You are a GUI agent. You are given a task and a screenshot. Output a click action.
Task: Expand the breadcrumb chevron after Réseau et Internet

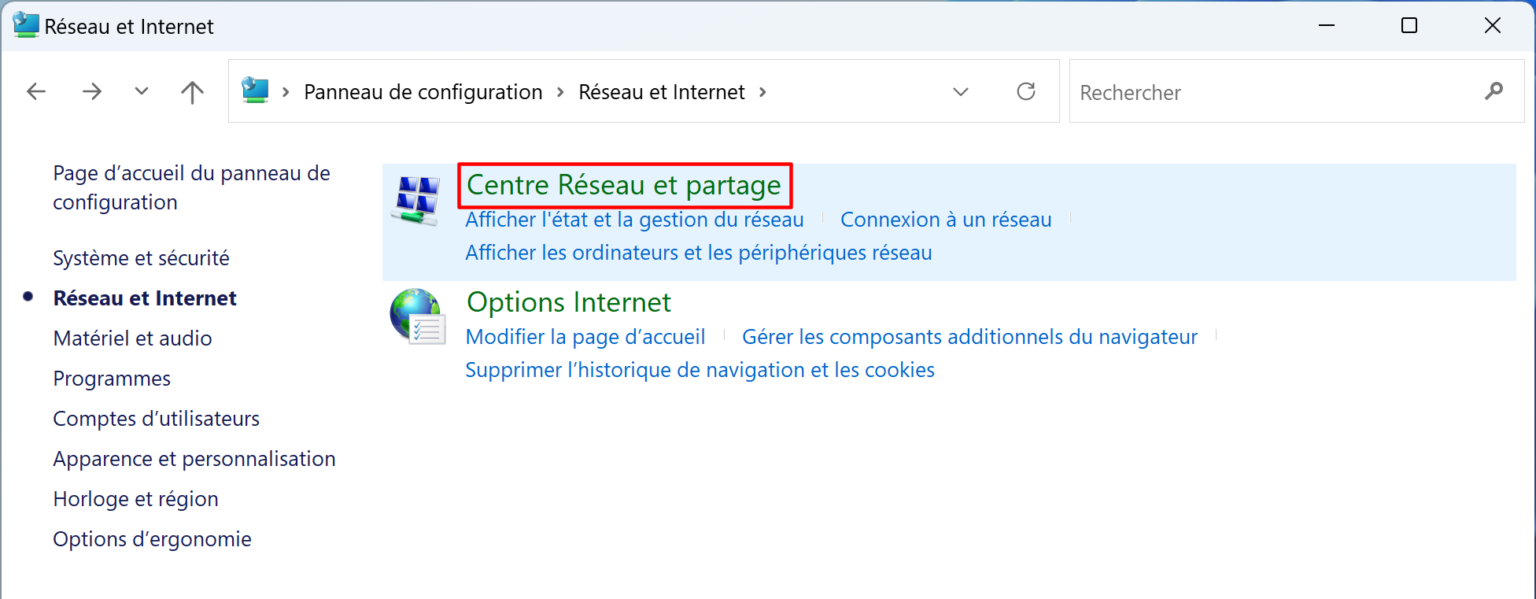coord(763,91)
